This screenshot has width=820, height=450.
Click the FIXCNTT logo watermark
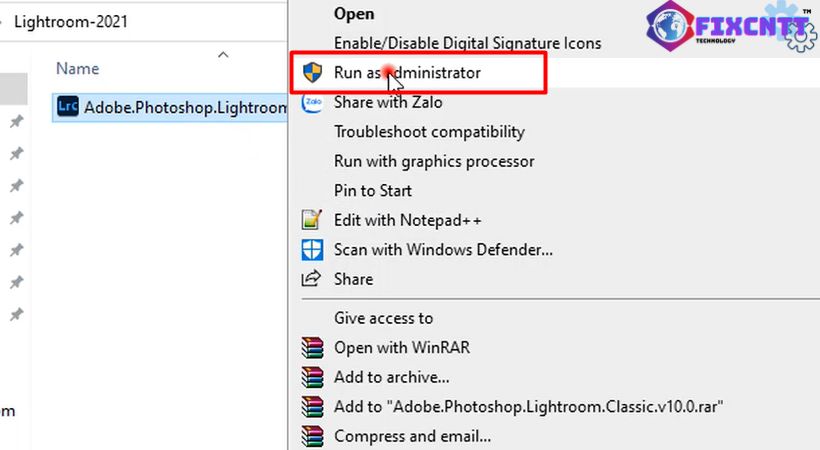click(731, 25)
